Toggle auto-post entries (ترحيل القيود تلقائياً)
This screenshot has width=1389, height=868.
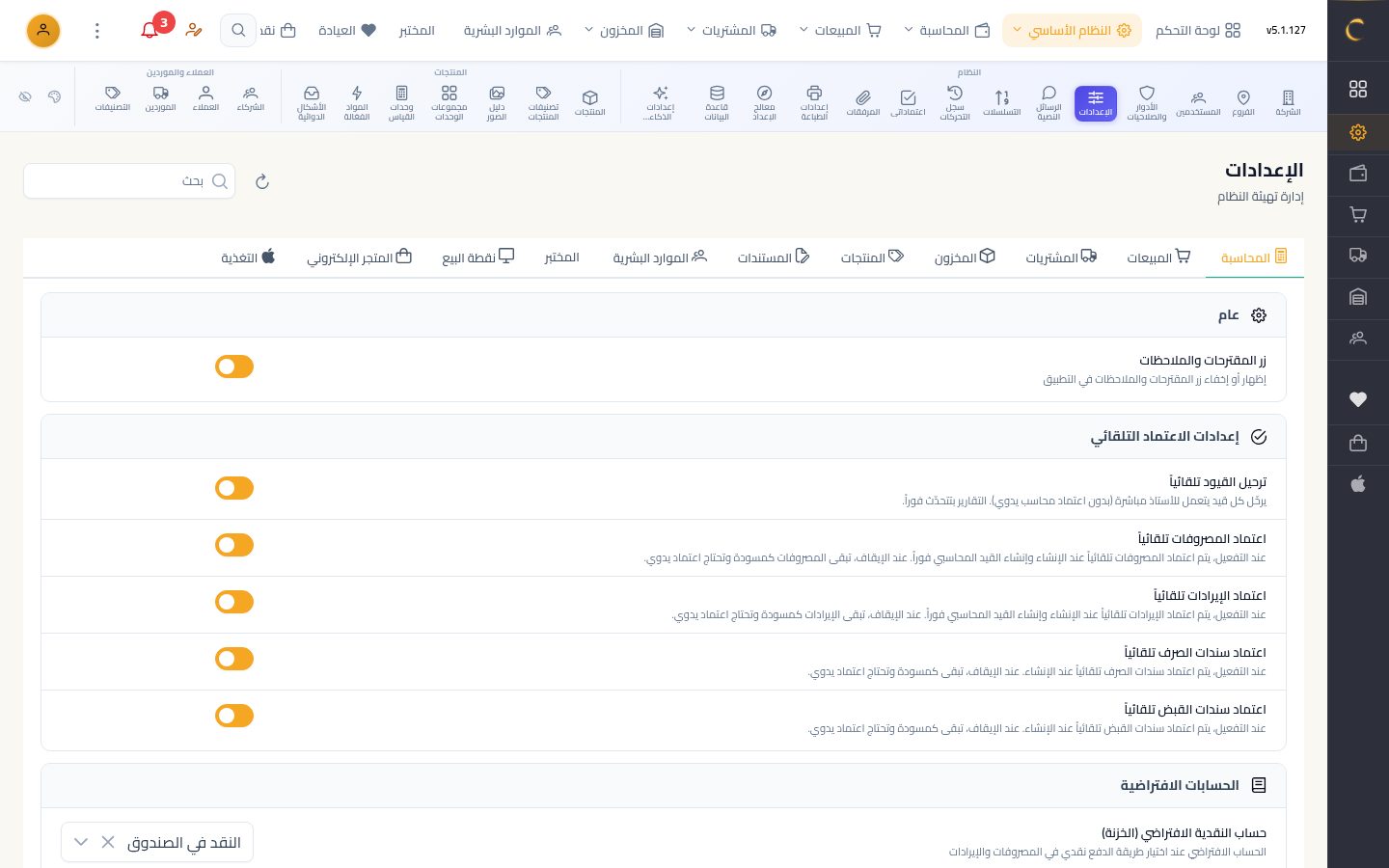[x=234, y=488]
